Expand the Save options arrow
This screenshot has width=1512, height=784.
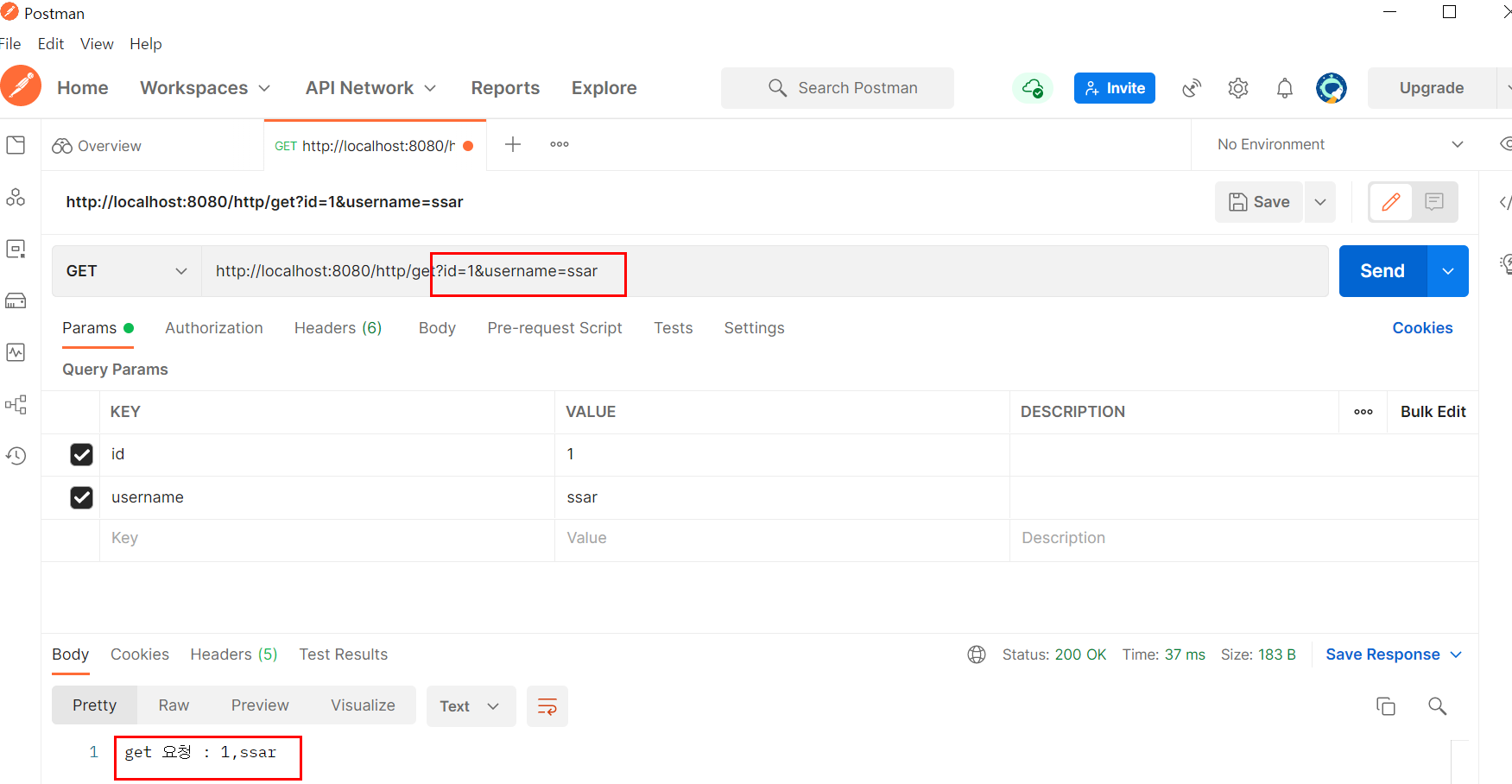[x=1320, y=202]
